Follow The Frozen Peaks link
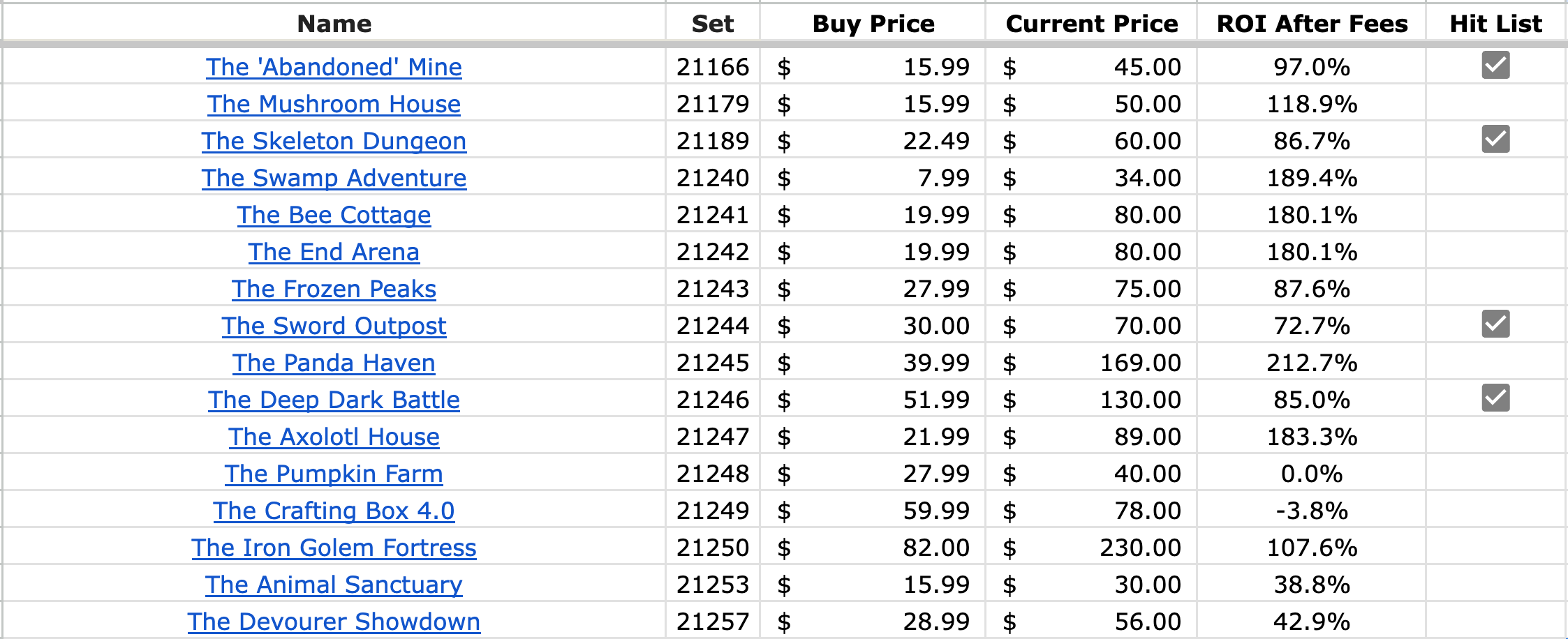Image resolution: width=1568 pixels, height=639 pixels. click(x=334, y=289)
